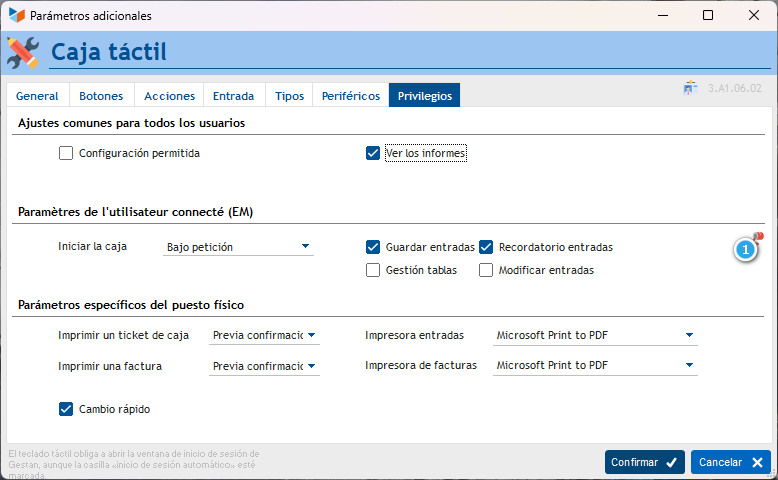This screenshot has height=480, width=778.
Task: Open the Botones tab
Action: [x=101, y=96]
